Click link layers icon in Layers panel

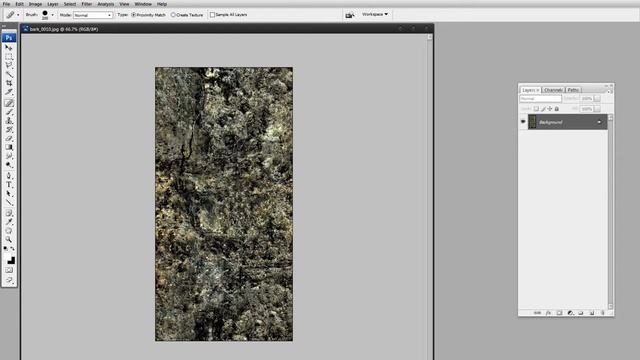[537, 313]
